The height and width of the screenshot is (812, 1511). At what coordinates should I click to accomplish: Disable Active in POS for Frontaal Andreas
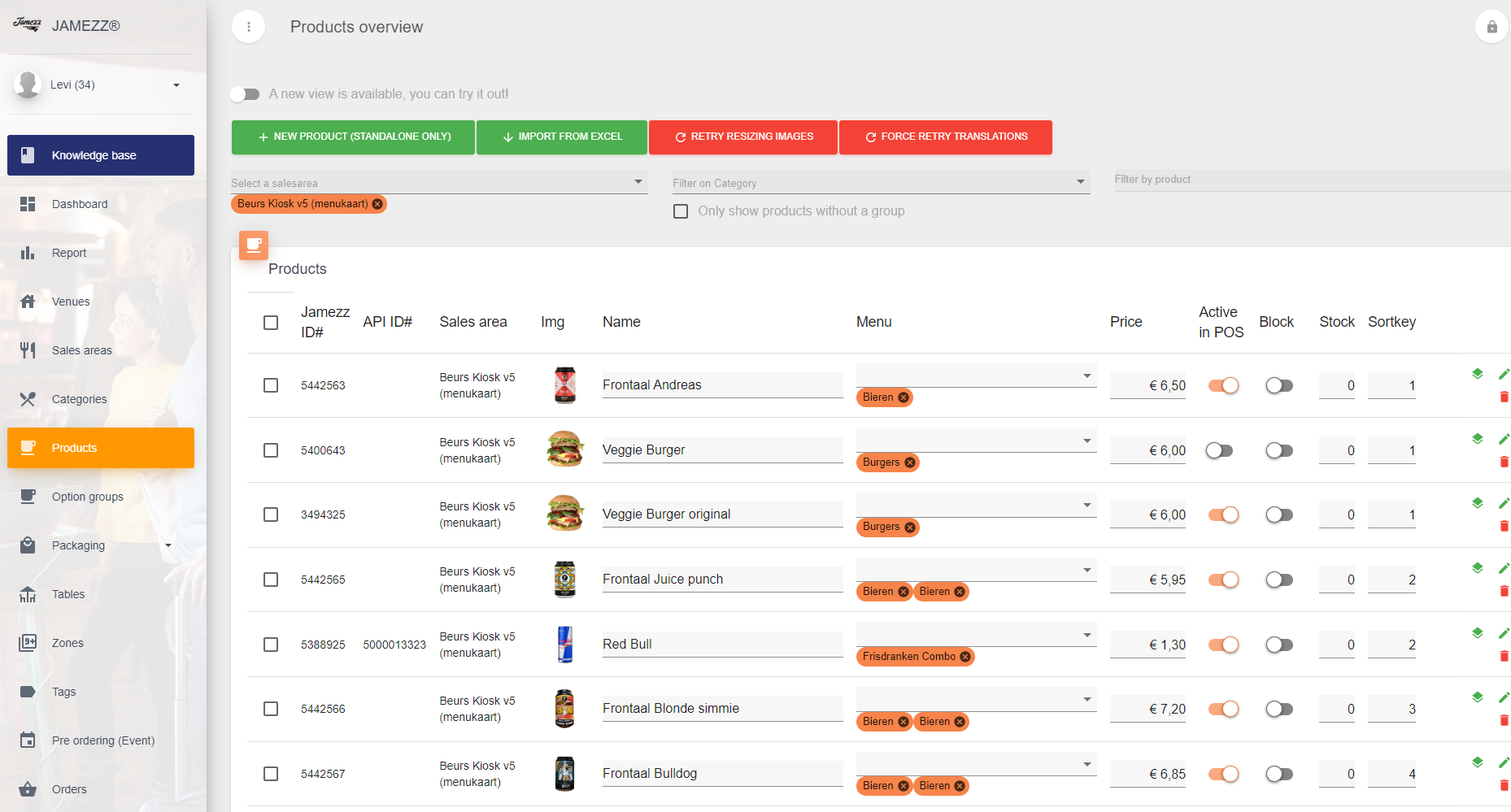tap(1223, 385)
